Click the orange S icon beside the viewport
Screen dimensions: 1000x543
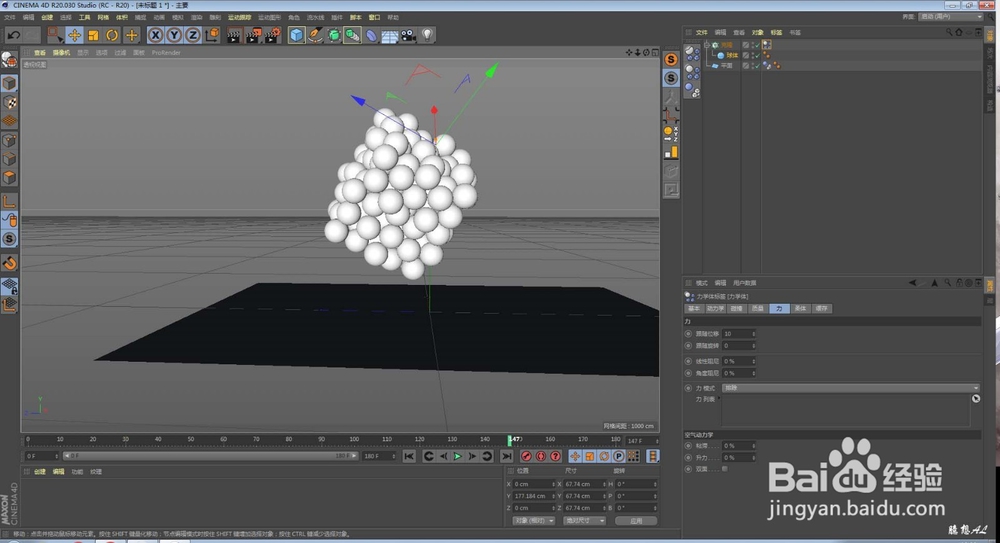click(670, 59)
